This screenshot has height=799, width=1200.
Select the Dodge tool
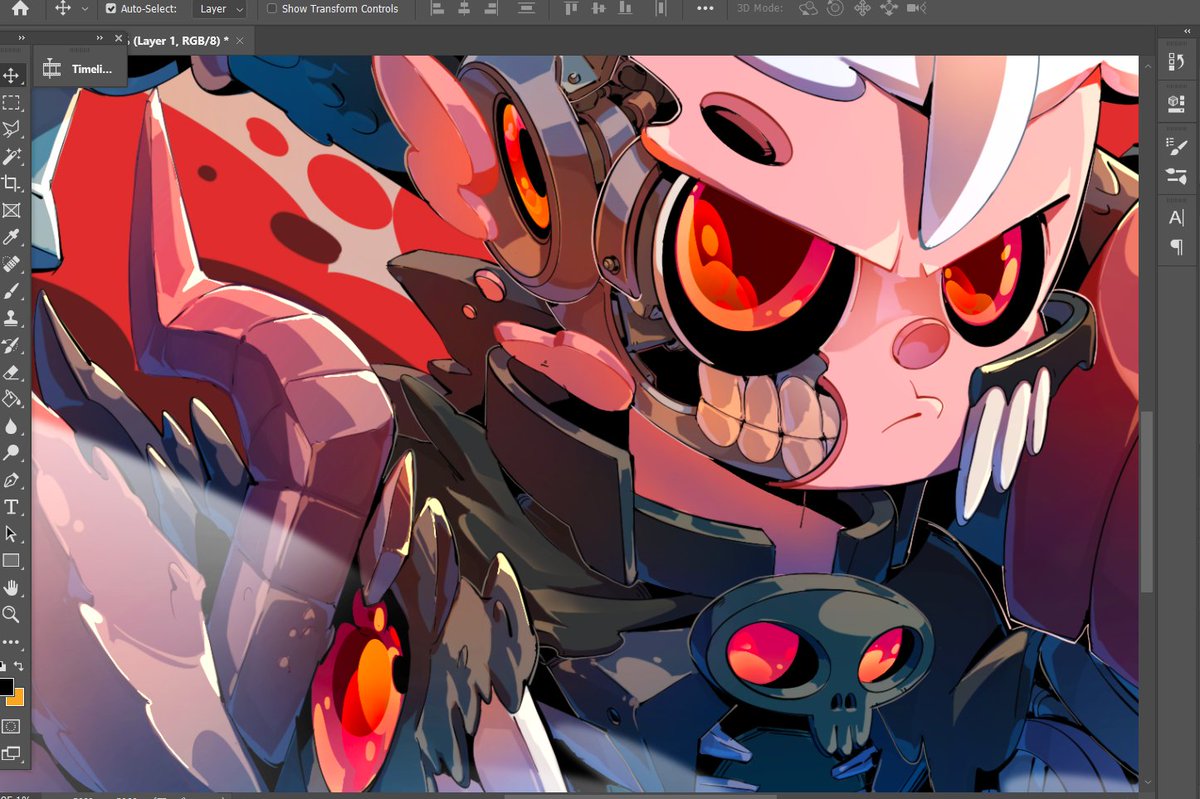11,453
